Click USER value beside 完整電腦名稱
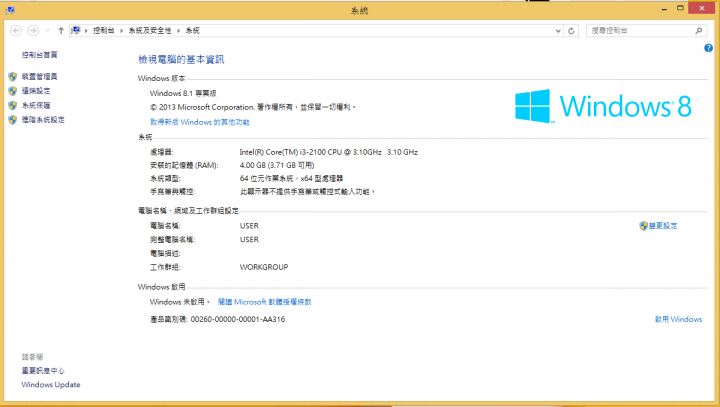 click(249, 239)
